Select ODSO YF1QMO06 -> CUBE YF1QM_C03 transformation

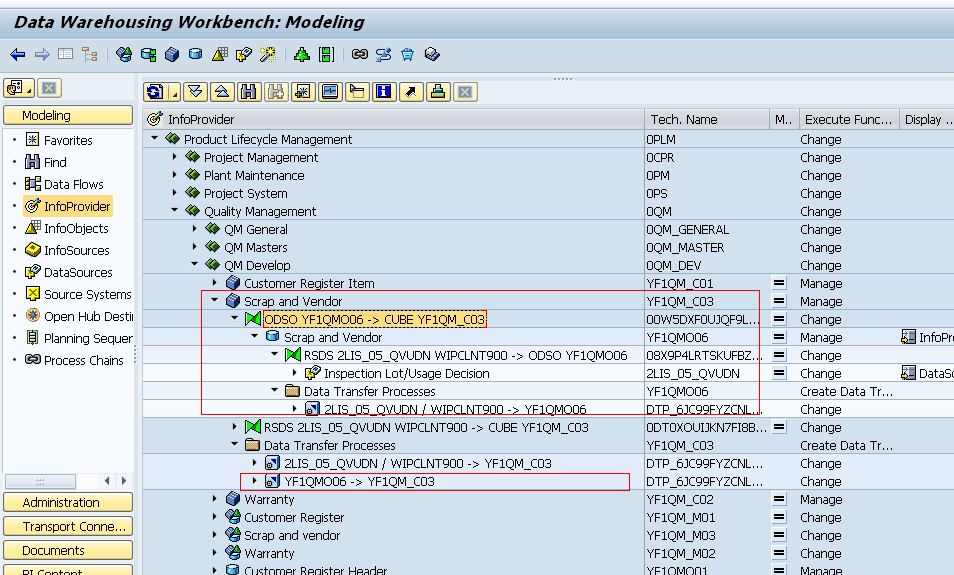point(375,319)
